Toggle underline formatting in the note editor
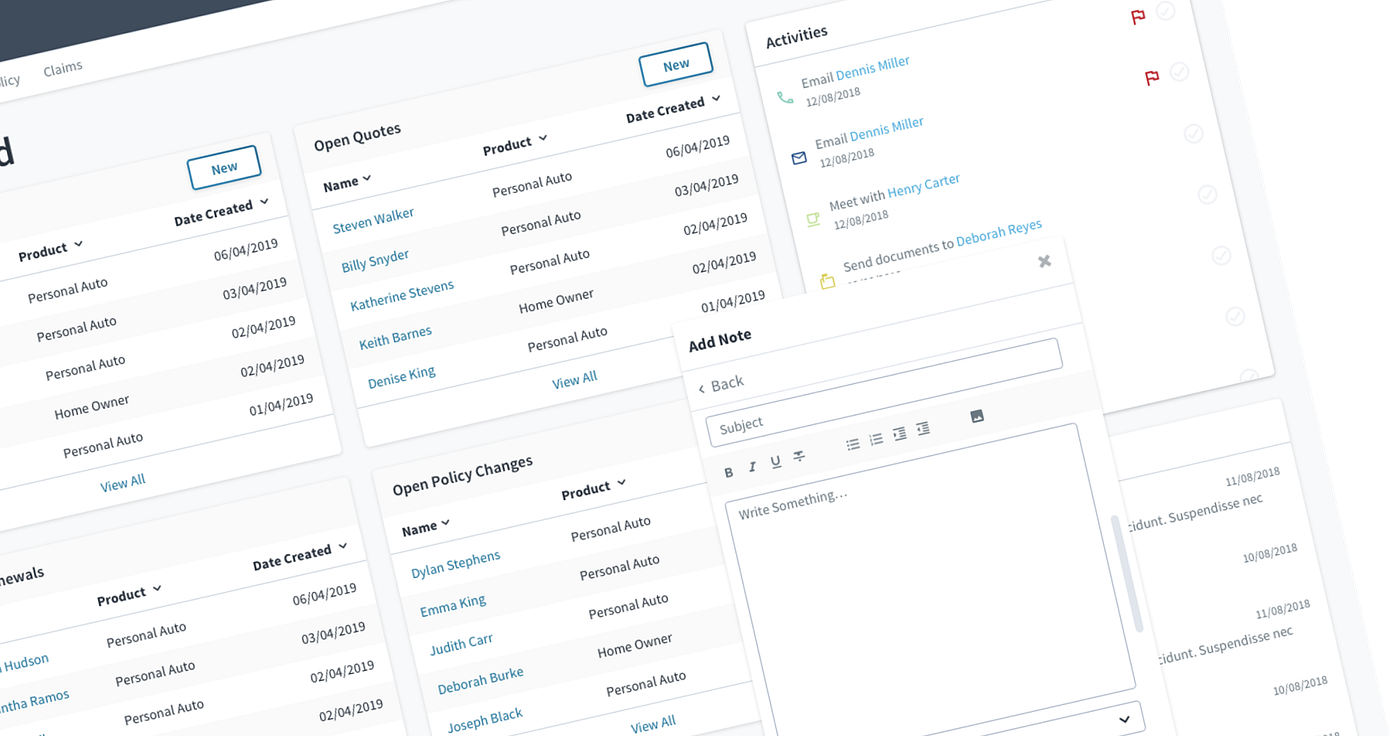This screenshot has height=736, width=1400. point(775,461)
